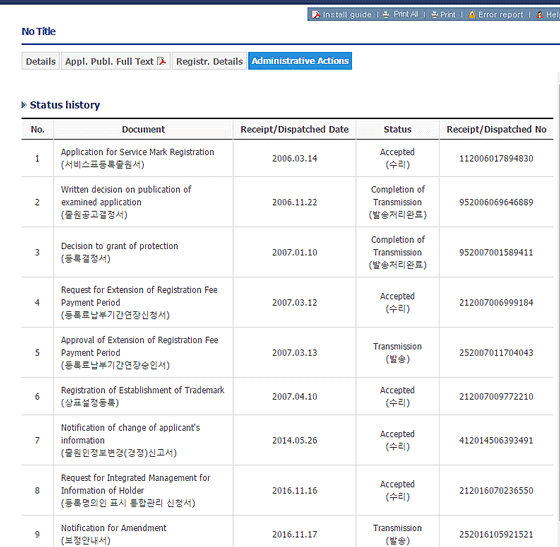The image size is (560, 547).
Task: Click date 2016.11.17
Action: click(x=295, y=535)
